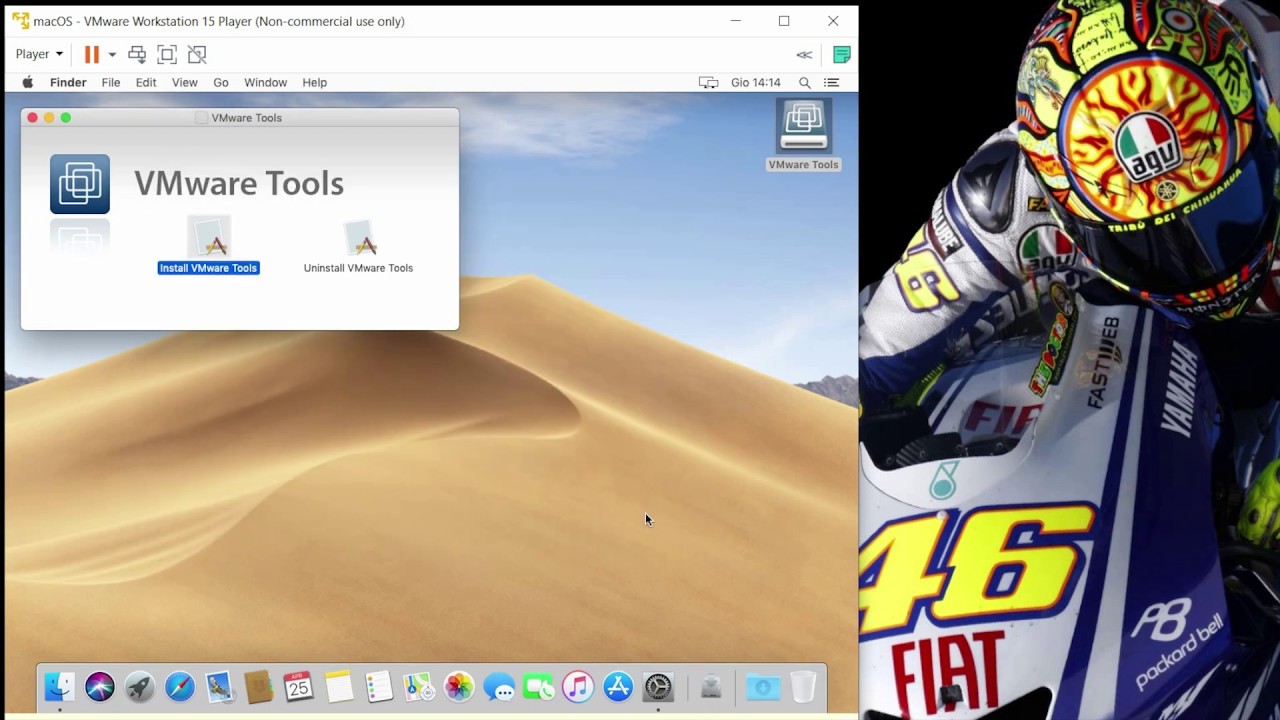
Task: Open Window menu
Action: coord(266,83)
